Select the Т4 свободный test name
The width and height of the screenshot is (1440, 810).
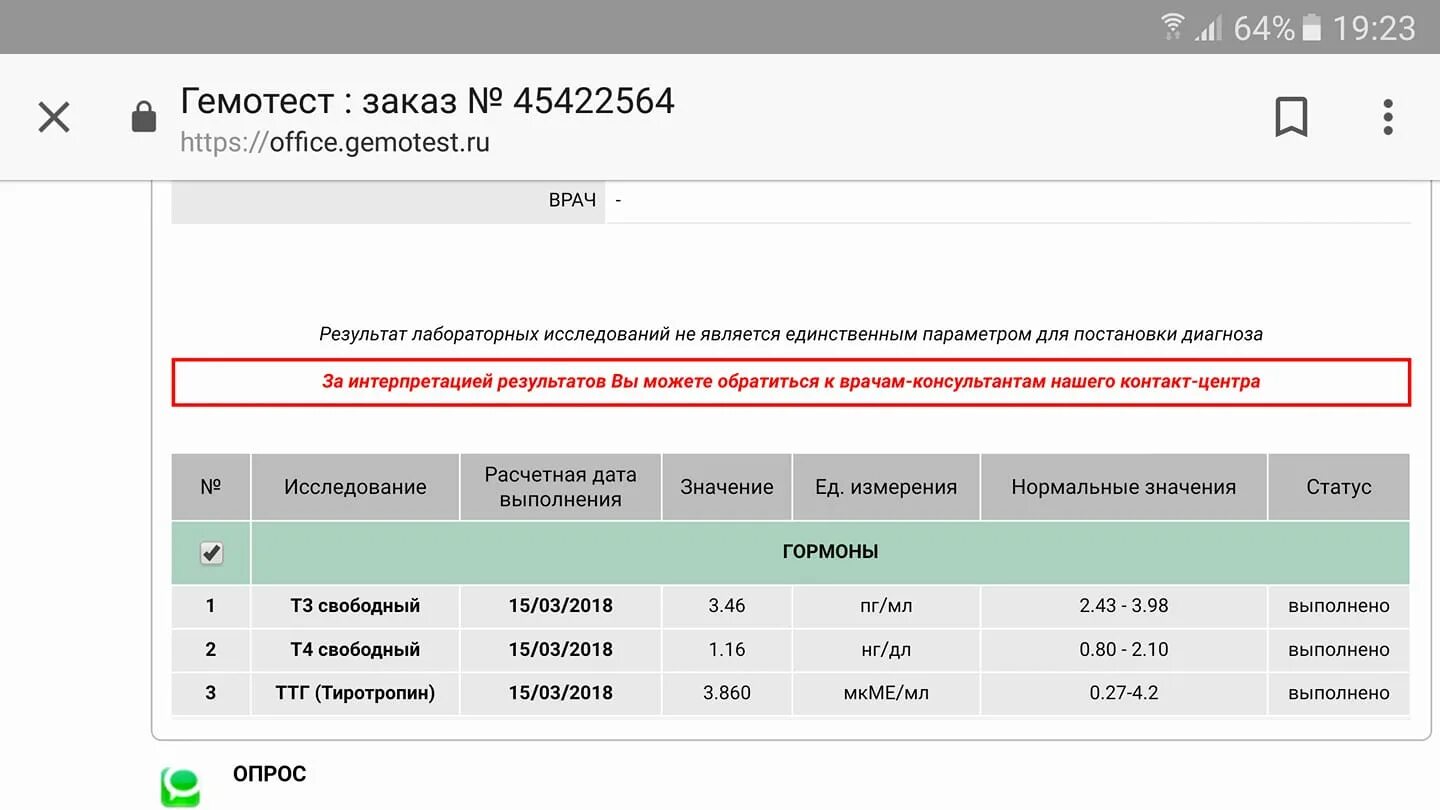[355, 650]
